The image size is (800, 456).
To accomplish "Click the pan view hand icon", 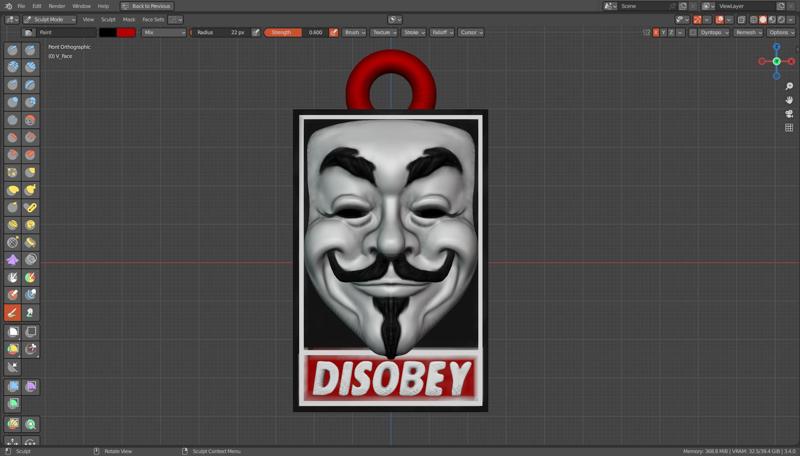I will pyautogui.click(x=789, y=100).
